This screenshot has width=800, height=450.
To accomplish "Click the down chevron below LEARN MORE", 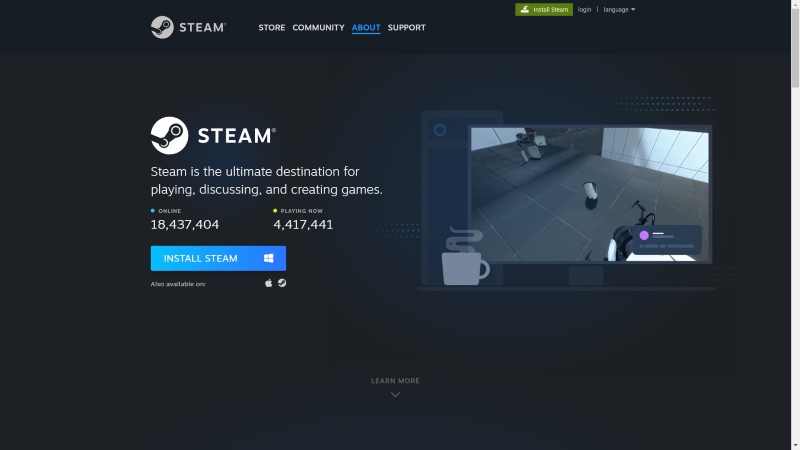I will pyautogui.click(x=395, y=394).
